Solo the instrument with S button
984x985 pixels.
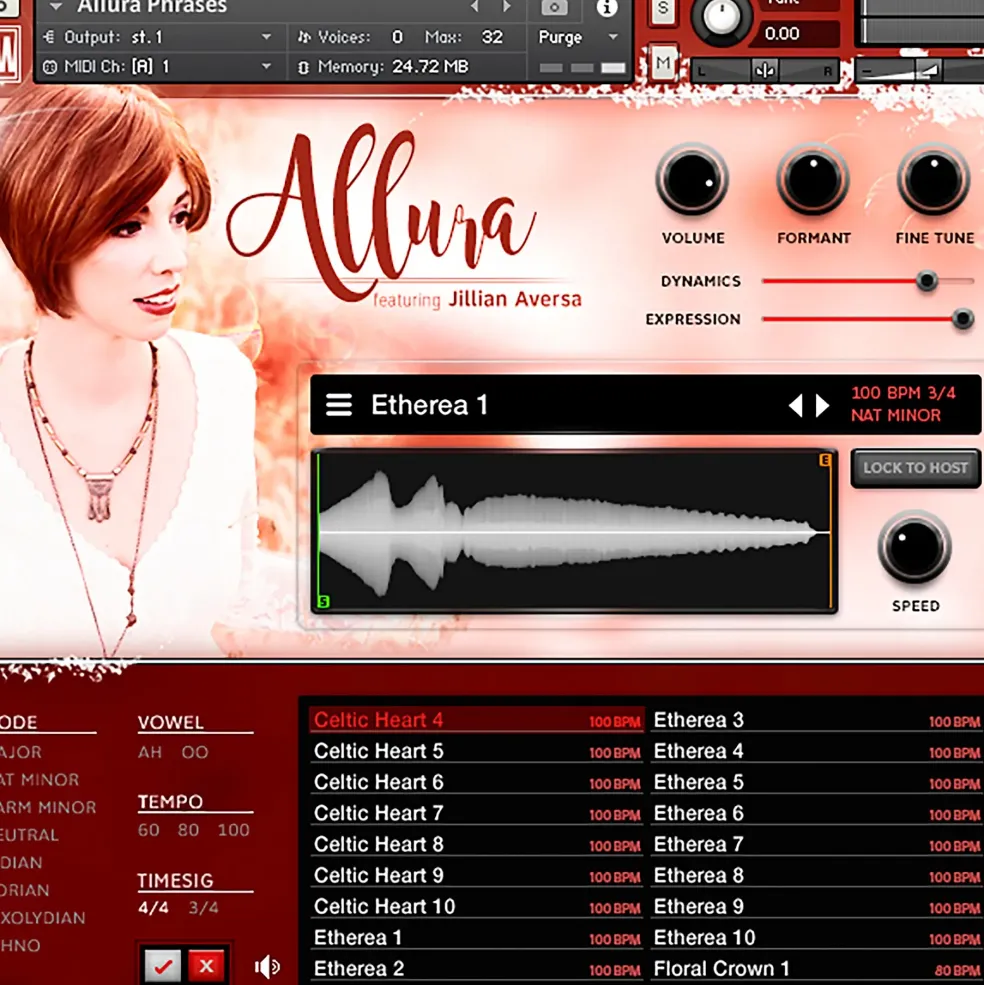pyautogui.click(x=663, y=9)
